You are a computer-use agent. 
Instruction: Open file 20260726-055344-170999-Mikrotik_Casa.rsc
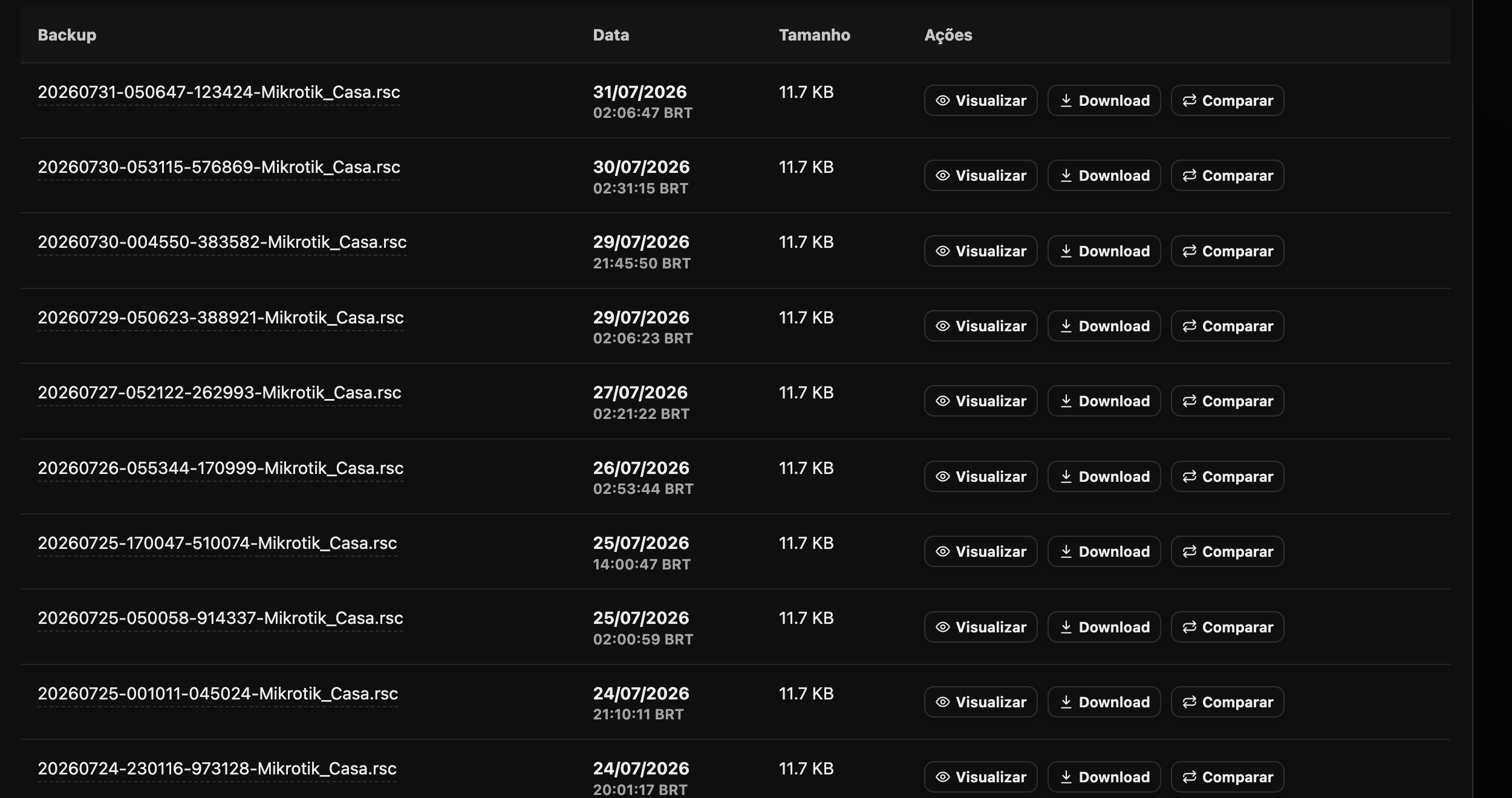pos(221,469)
